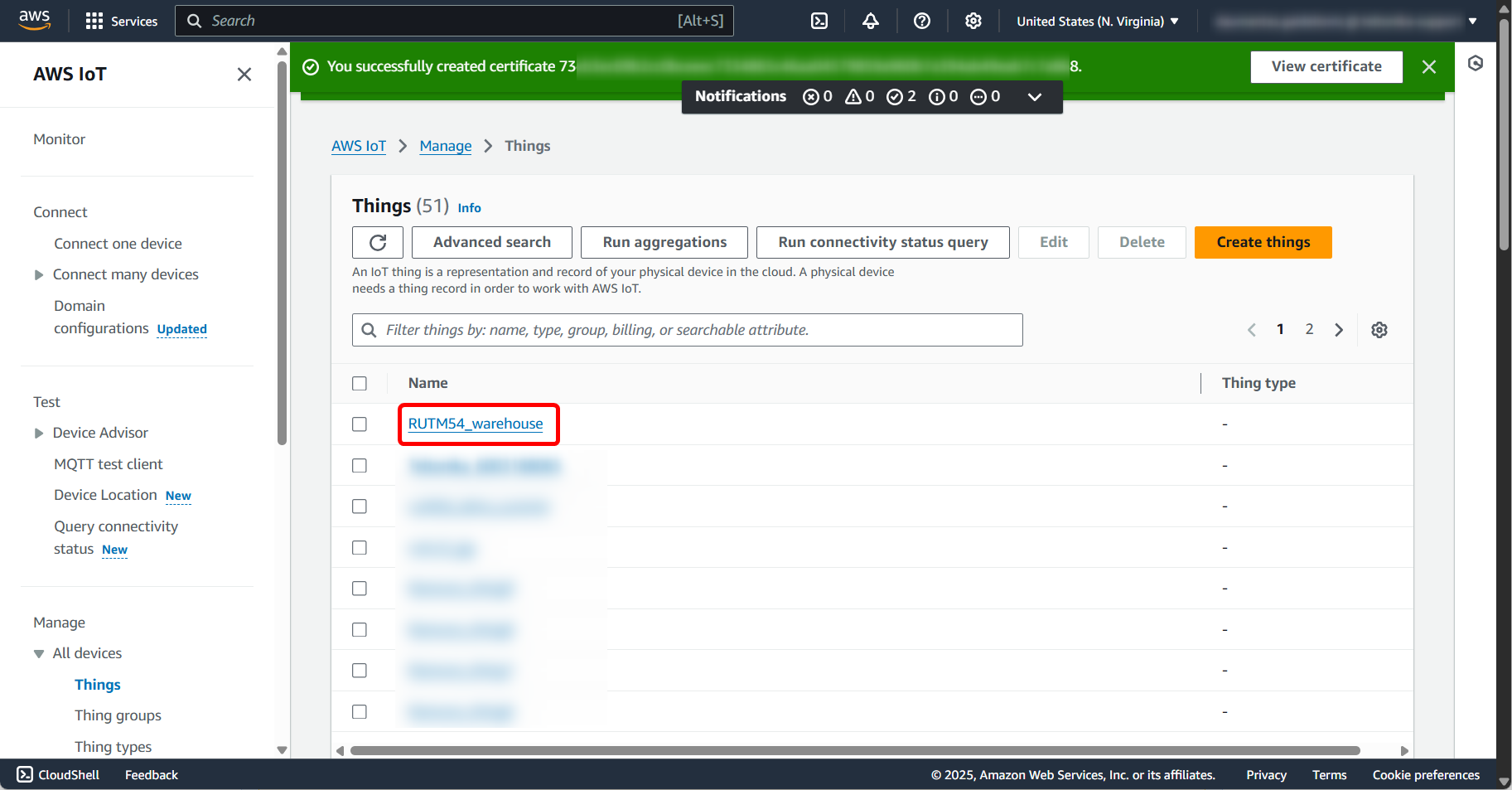Refresh the Things list
Image resolution: width=1512 pixels, height=790 pixels.
tap(378, 242)
